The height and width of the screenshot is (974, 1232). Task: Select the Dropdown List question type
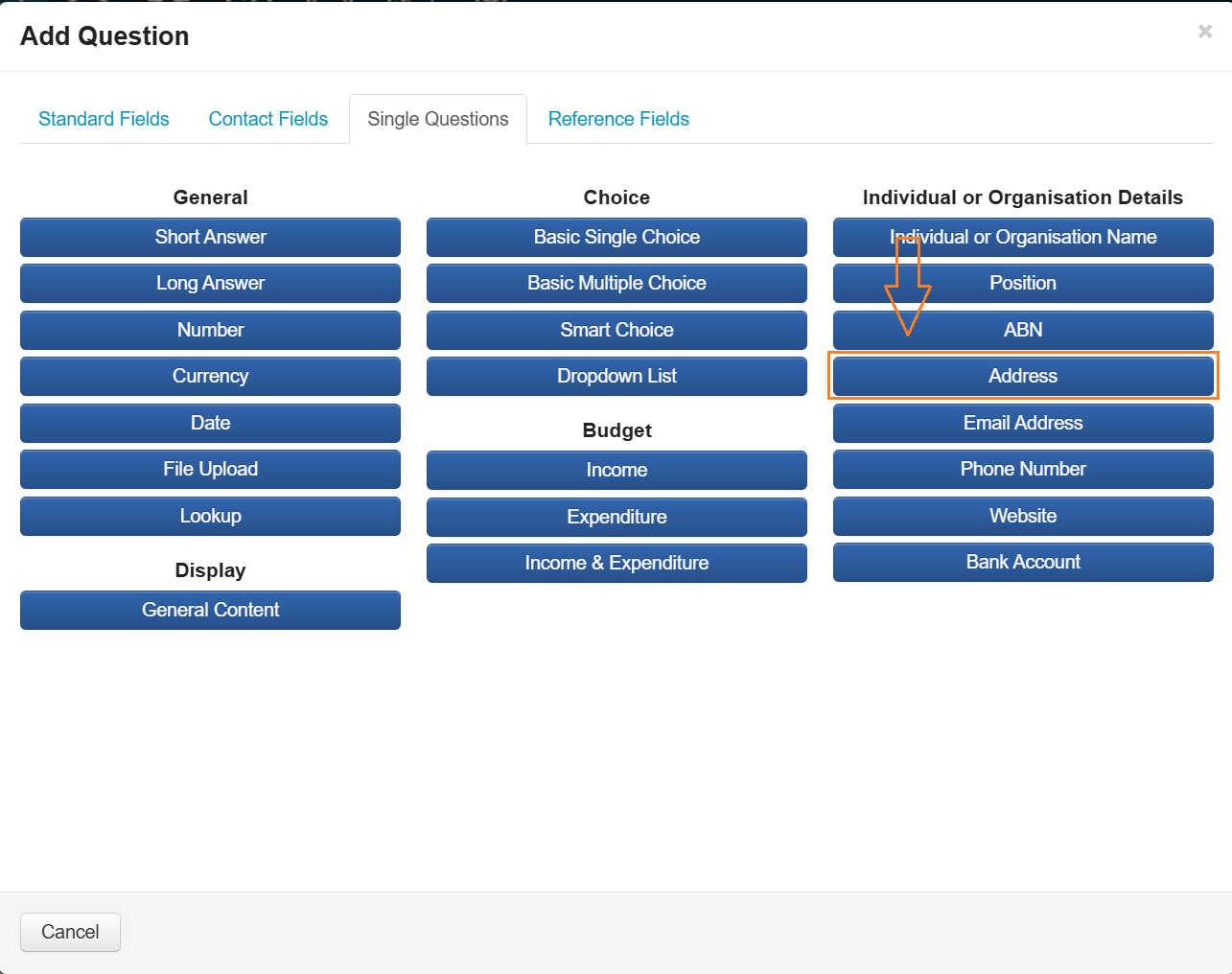tap(616, 377)
